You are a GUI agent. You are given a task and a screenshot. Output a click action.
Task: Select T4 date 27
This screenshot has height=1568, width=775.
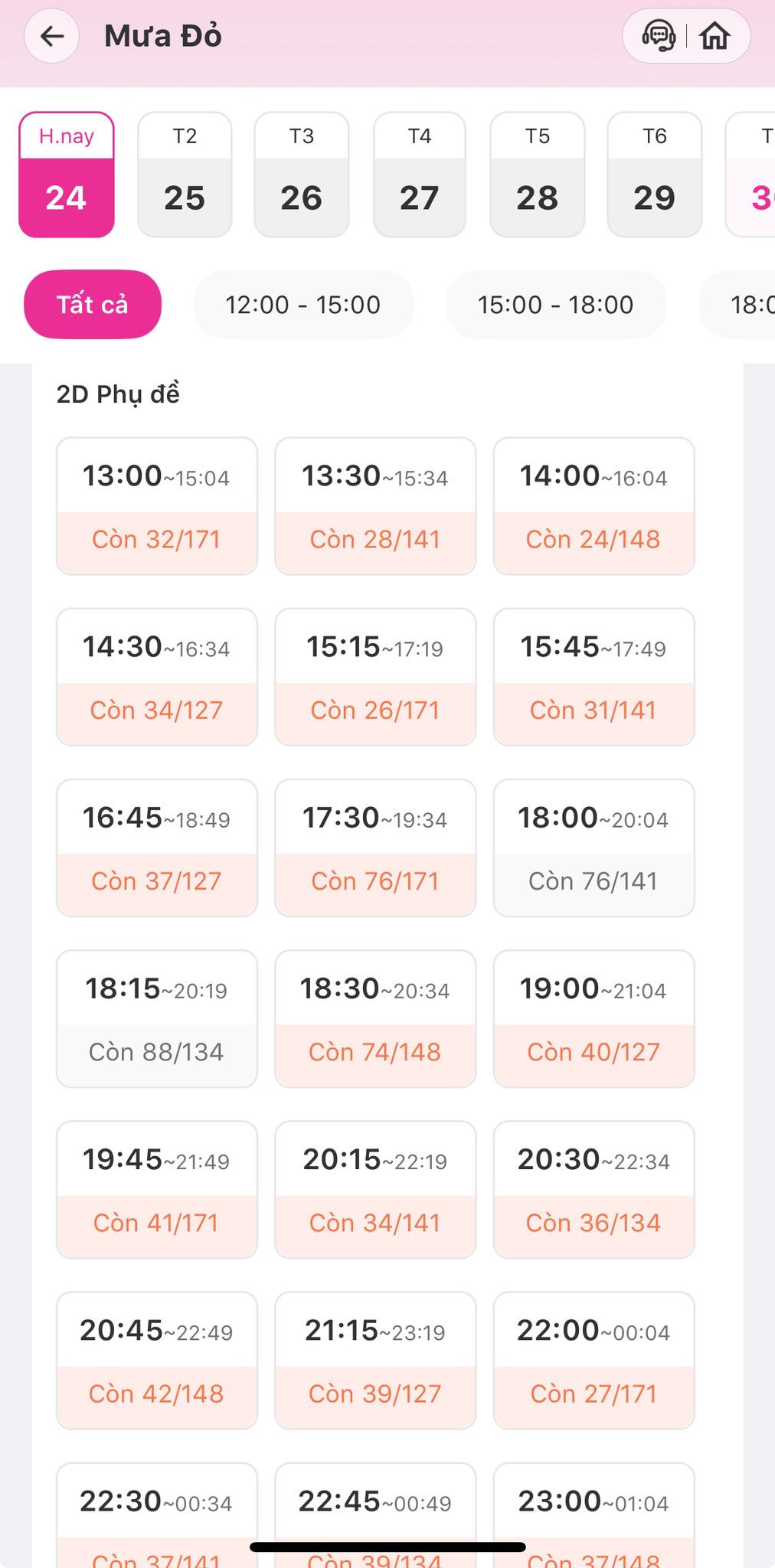point(419,175)
